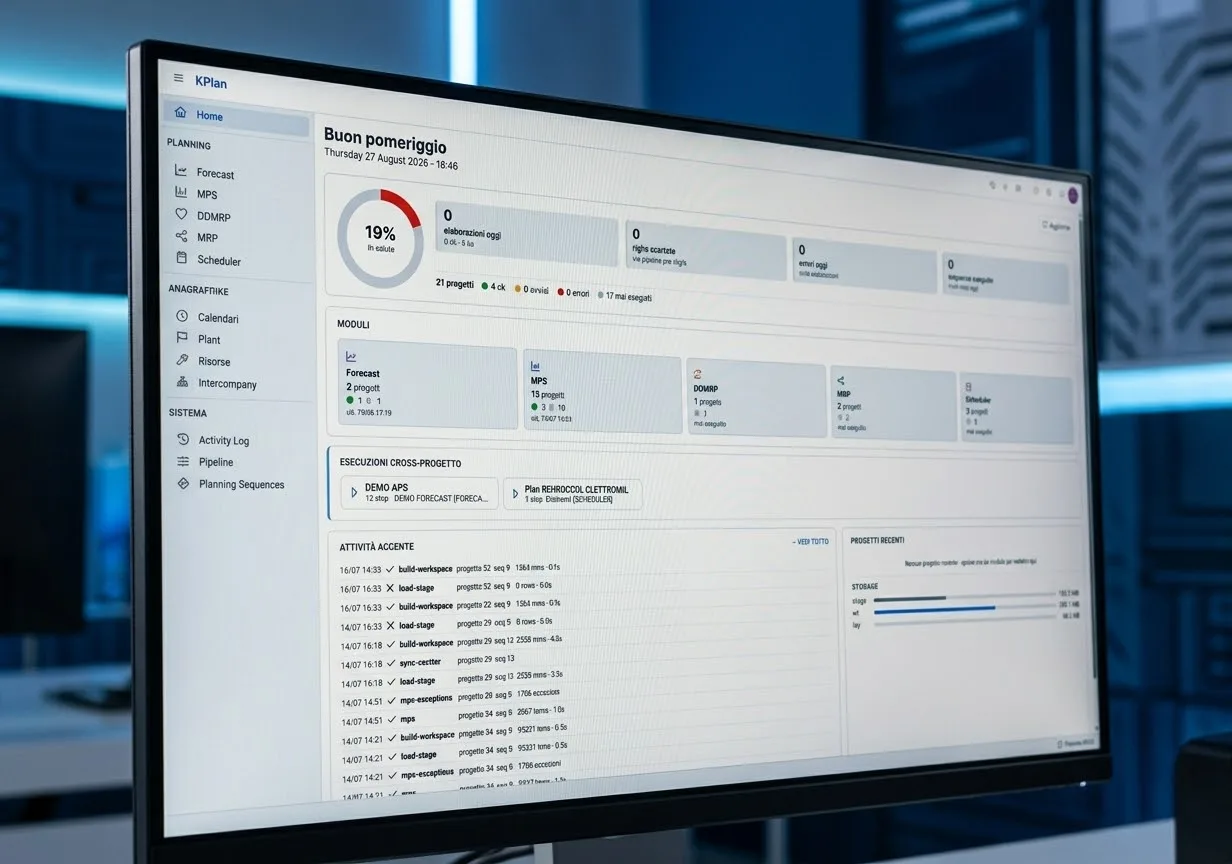Viewport: 1232px width, 864px height.
Task: Click the '21 progetti' summary text
Action: click(454, 284)
